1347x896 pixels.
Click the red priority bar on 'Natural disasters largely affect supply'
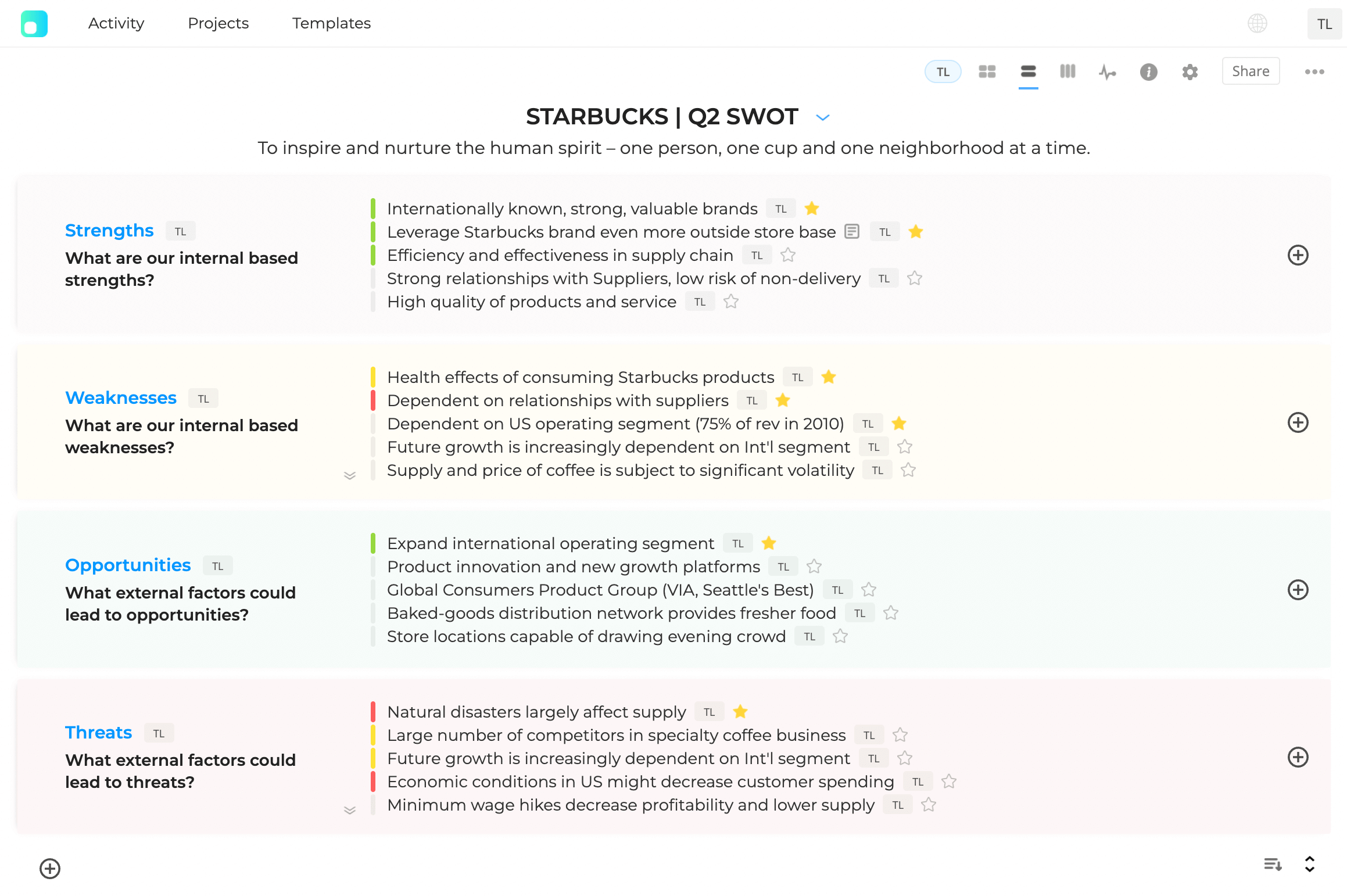(x=374, y=711)
